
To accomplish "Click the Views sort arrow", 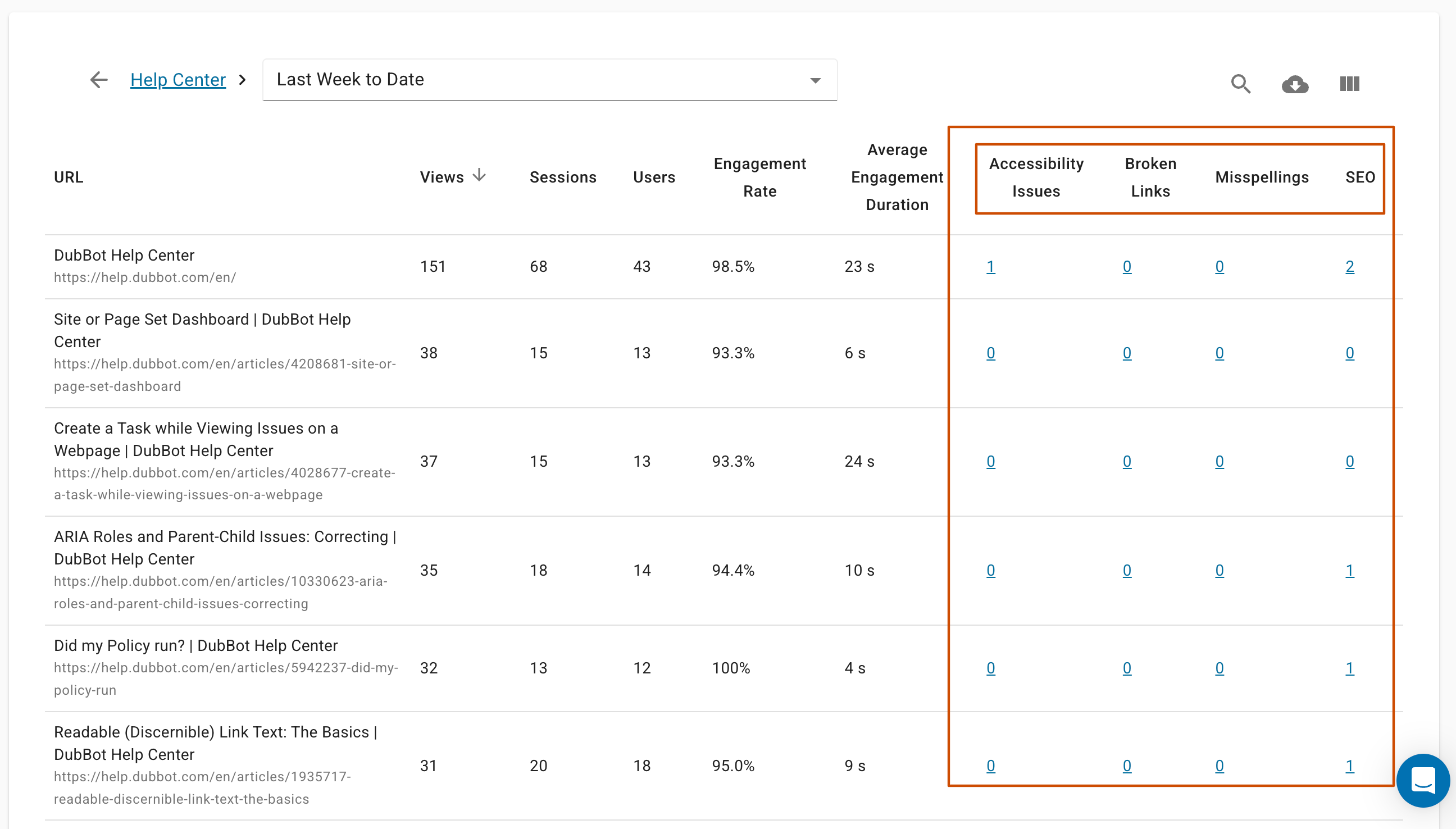I will coord(479,175).
